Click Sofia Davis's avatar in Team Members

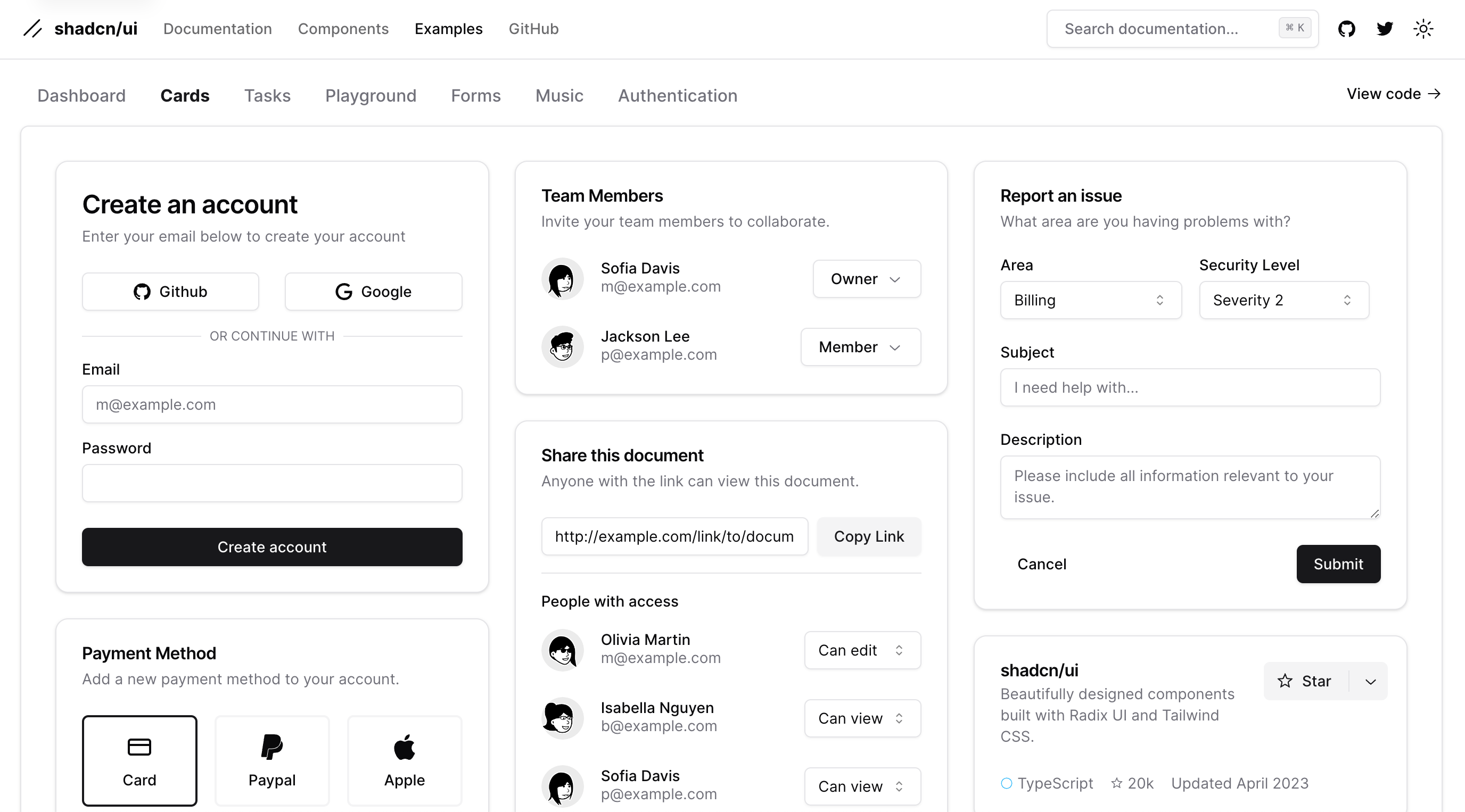pyautogui.click(x=562, y=279)
